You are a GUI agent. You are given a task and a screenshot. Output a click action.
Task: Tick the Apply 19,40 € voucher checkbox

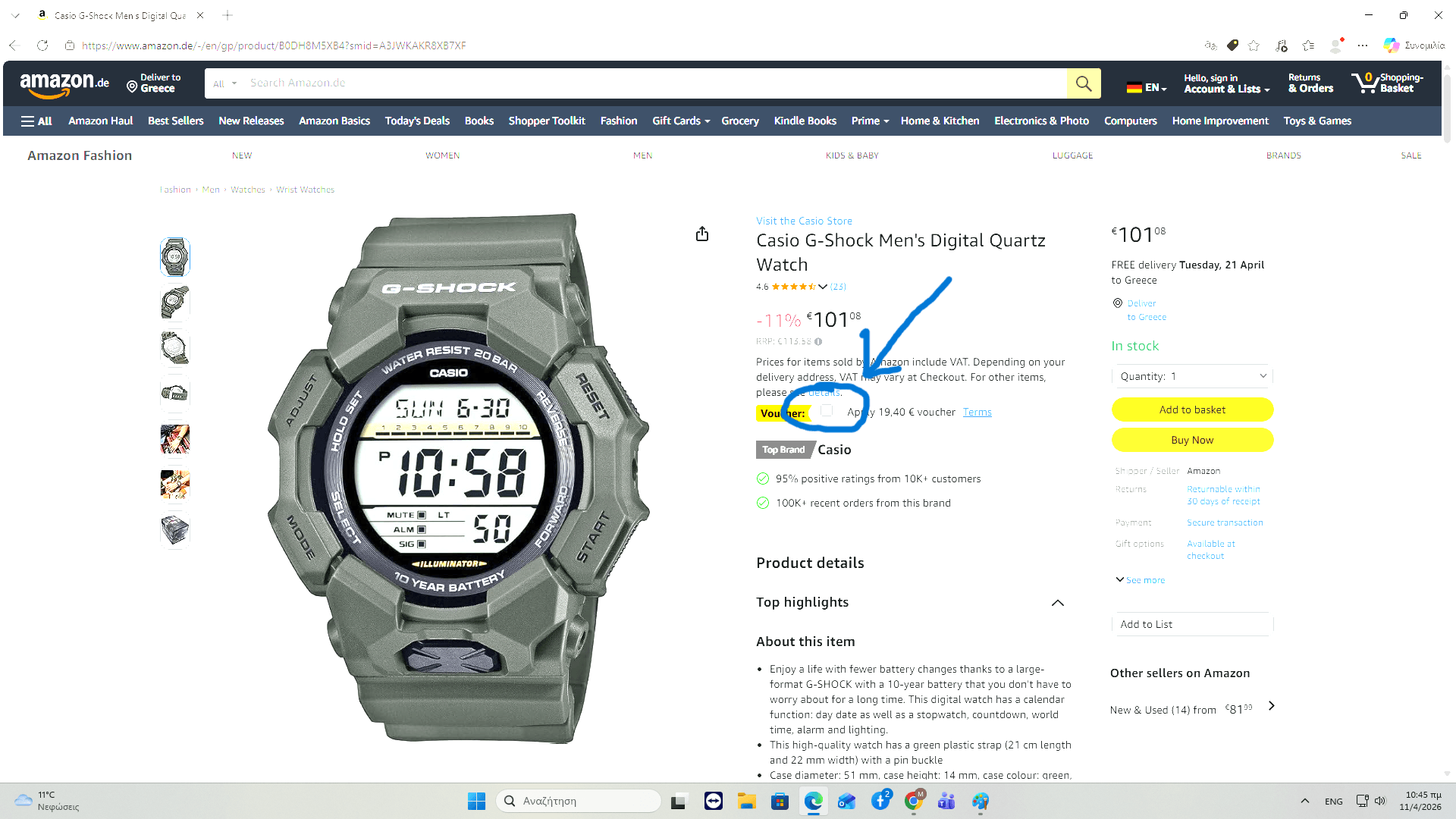[827, 410]
